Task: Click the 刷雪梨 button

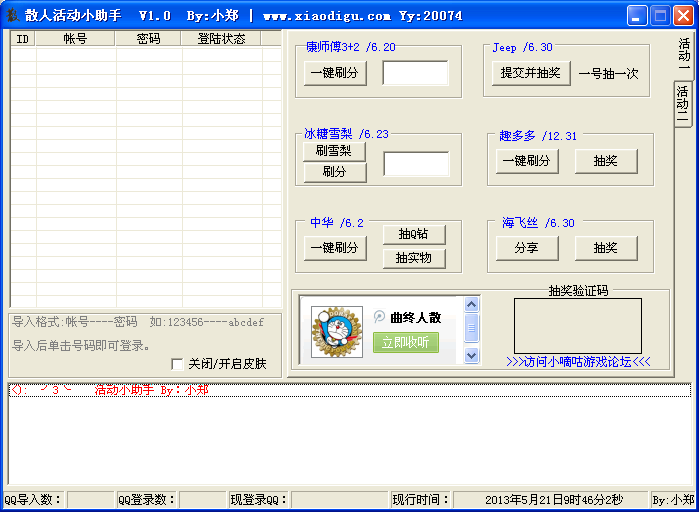Action: click(x=334, y=151)
